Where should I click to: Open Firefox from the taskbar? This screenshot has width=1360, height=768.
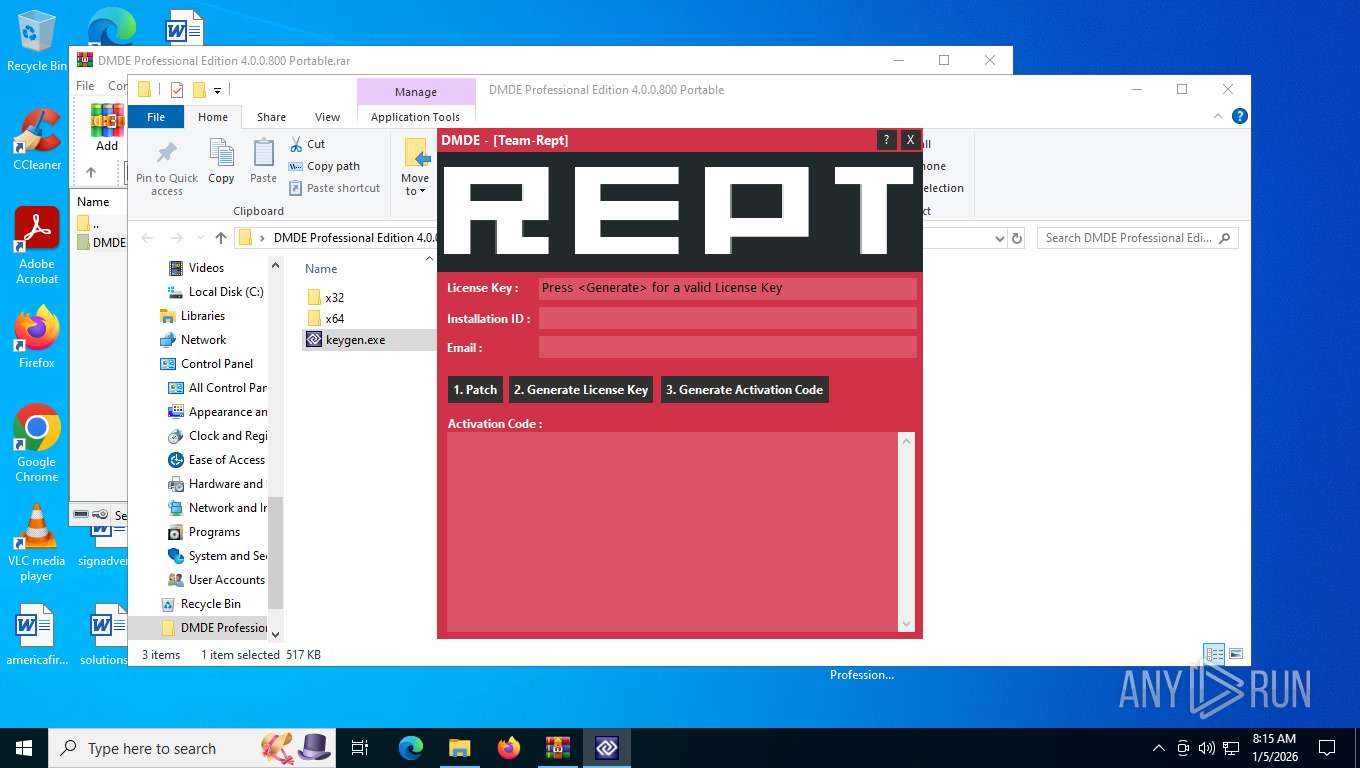click(509, 748)
